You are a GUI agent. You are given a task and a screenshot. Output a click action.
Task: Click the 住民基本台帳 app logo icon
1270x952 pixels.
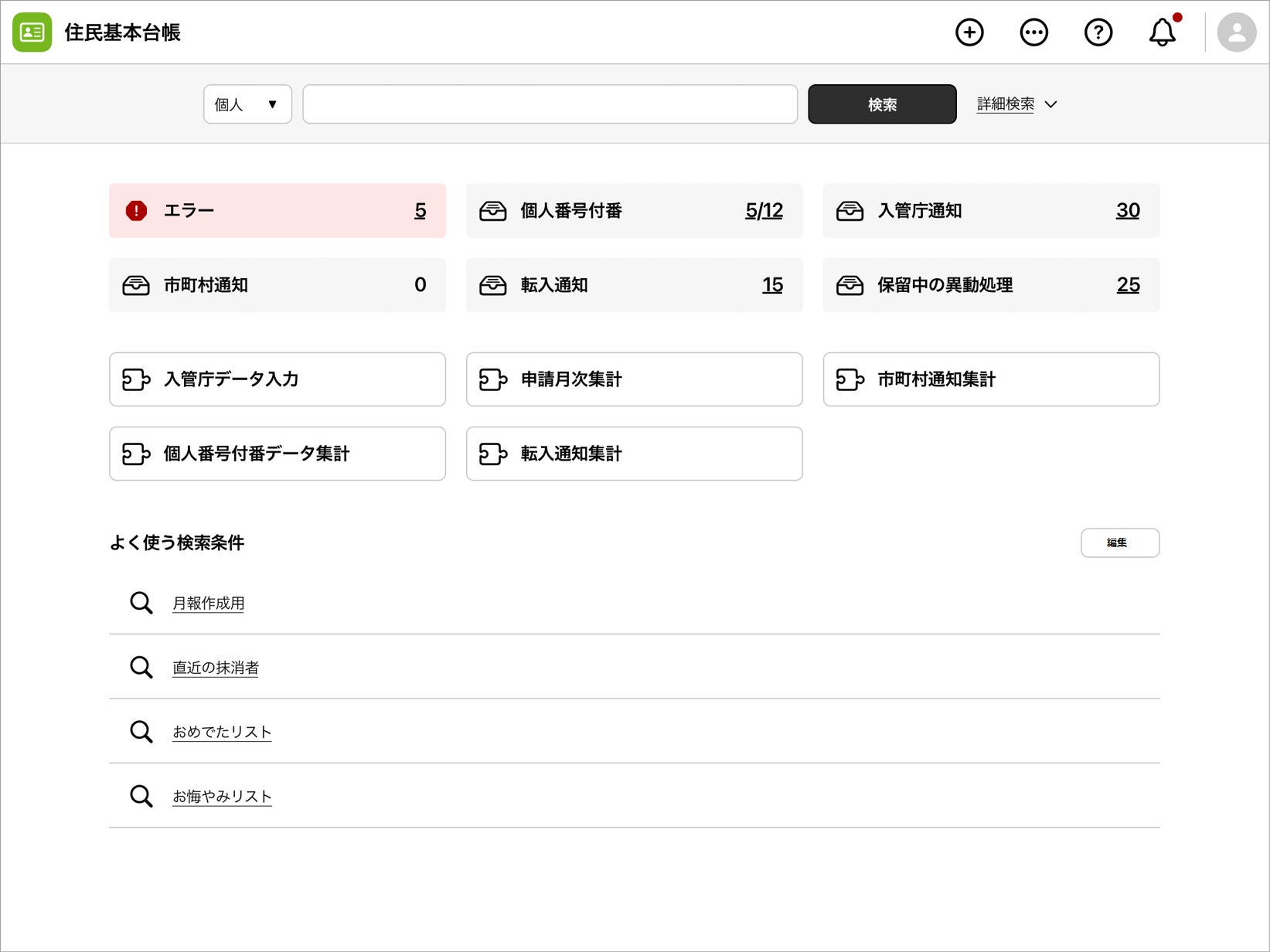32,32
